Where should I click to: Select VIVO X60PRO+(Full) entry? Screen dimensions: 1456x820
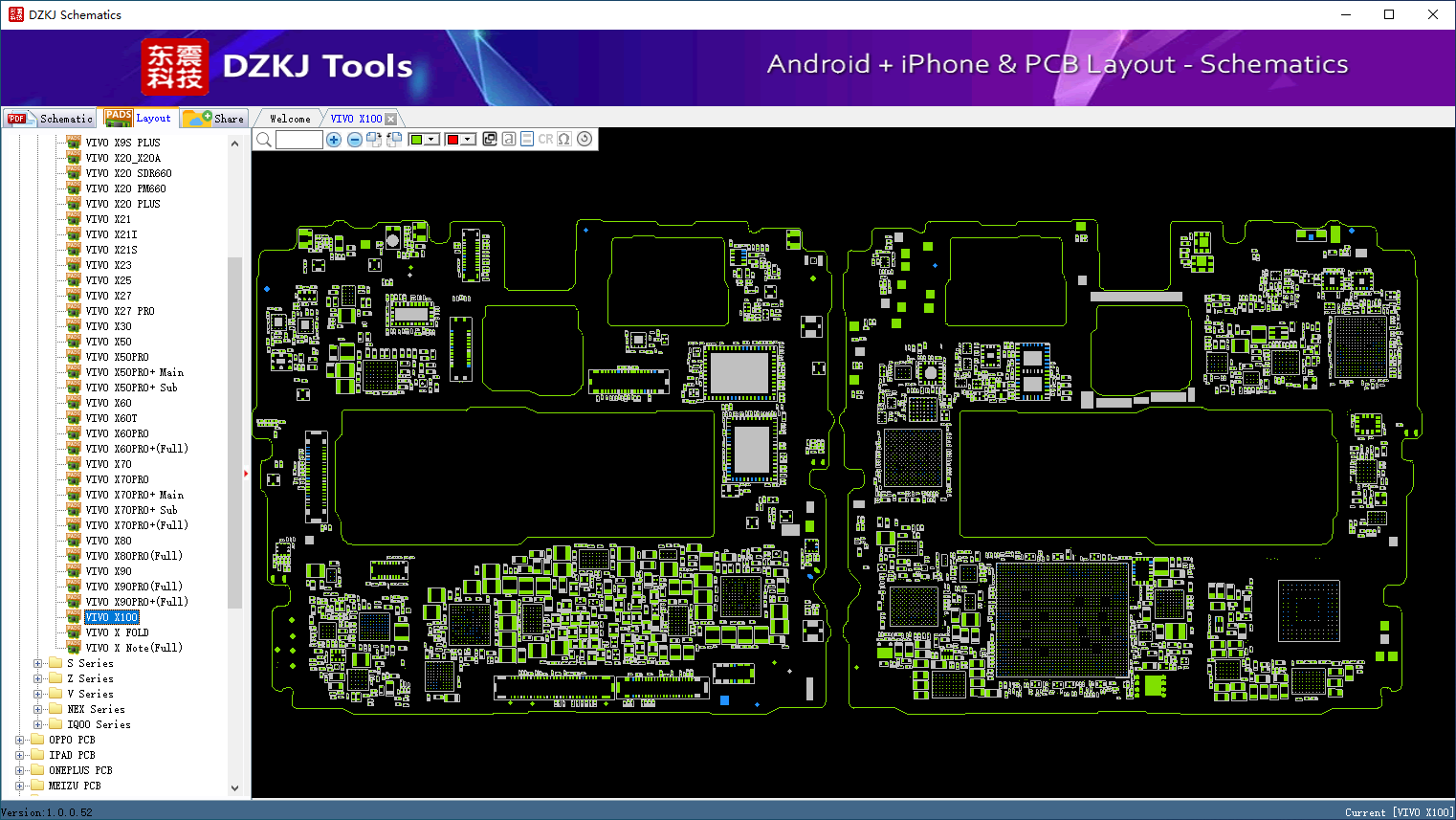click(x=137, y=449)
